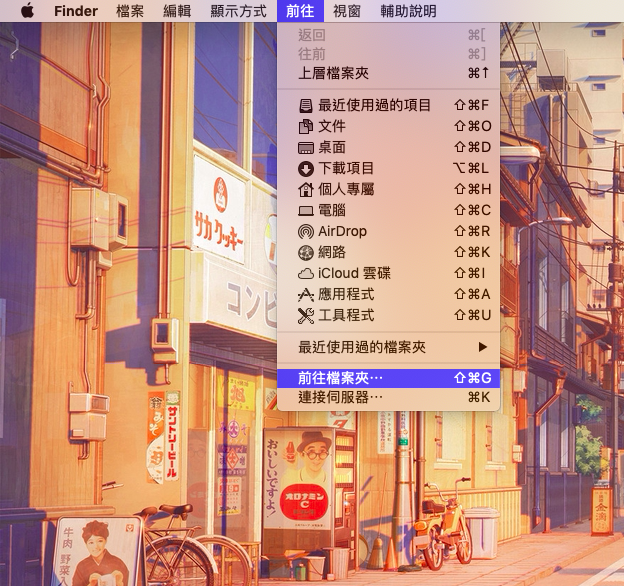Click the 最近使用過的項目 icon in menu

(x=306, y=105)
